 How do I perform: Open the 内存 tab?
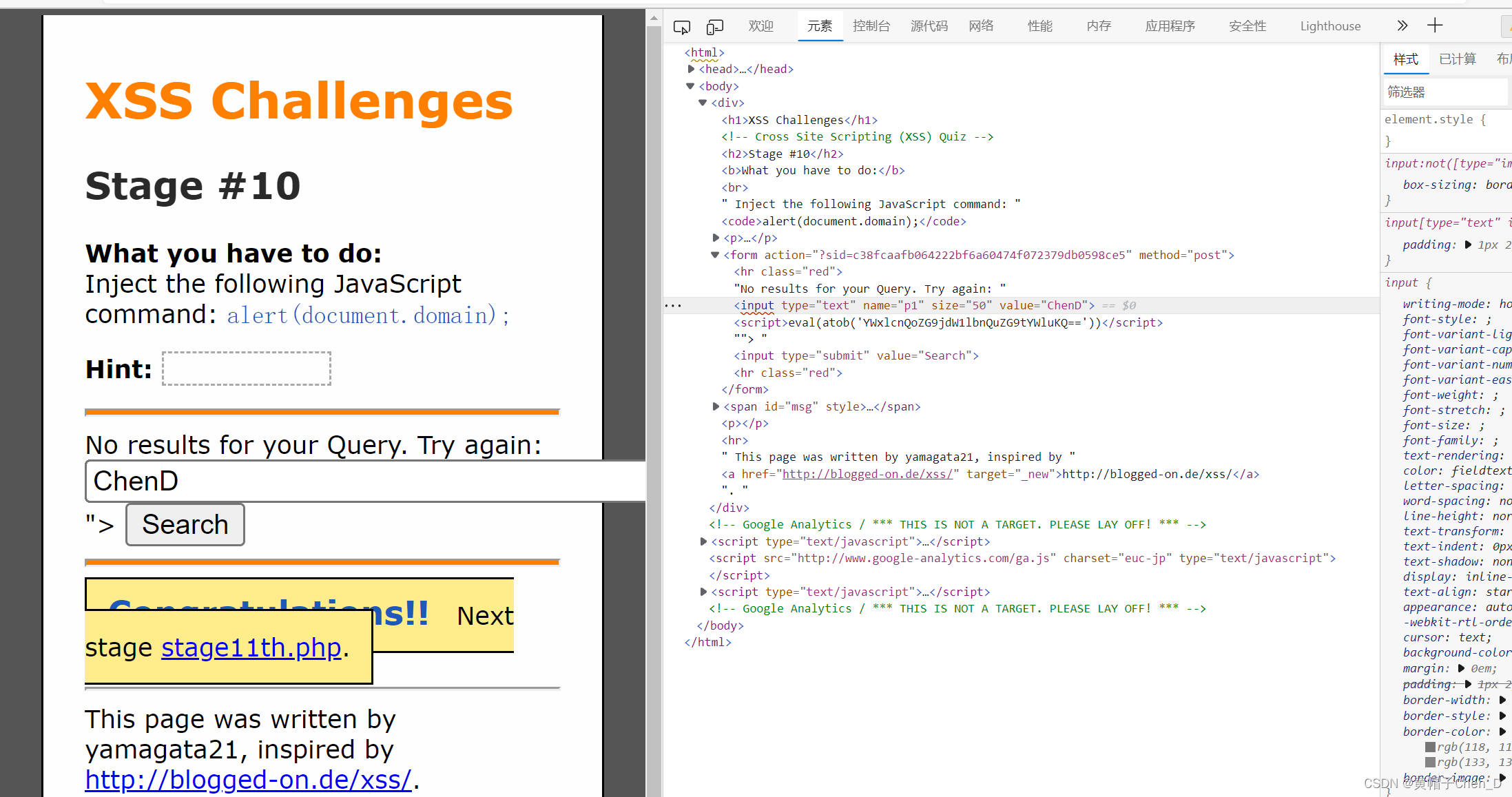coord(1099,26)
